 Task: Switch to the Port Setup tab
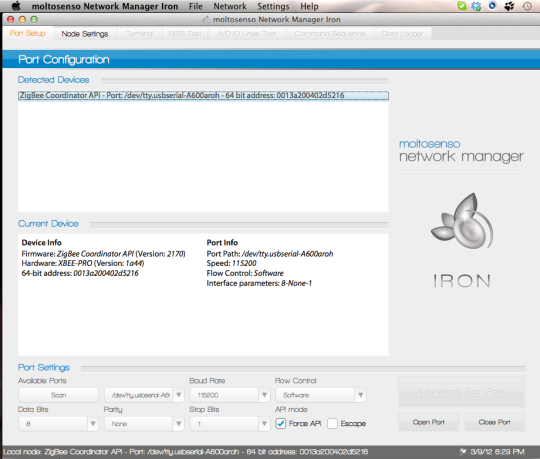(x=28, y=33)
